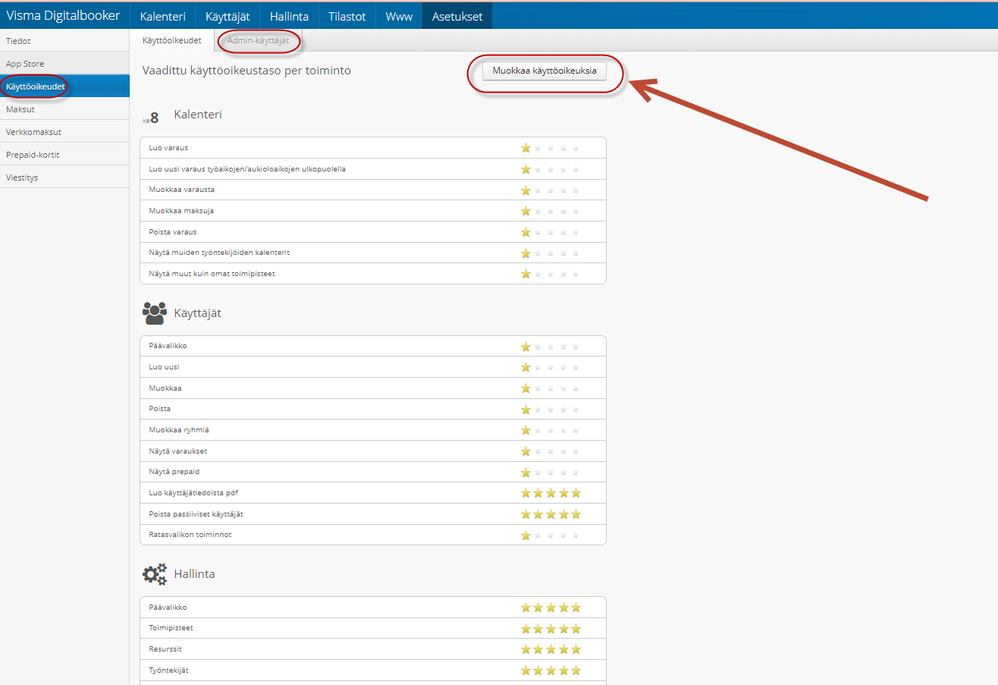
Task: Click the "Muokkaa varausta" row label
Action: 181,190
